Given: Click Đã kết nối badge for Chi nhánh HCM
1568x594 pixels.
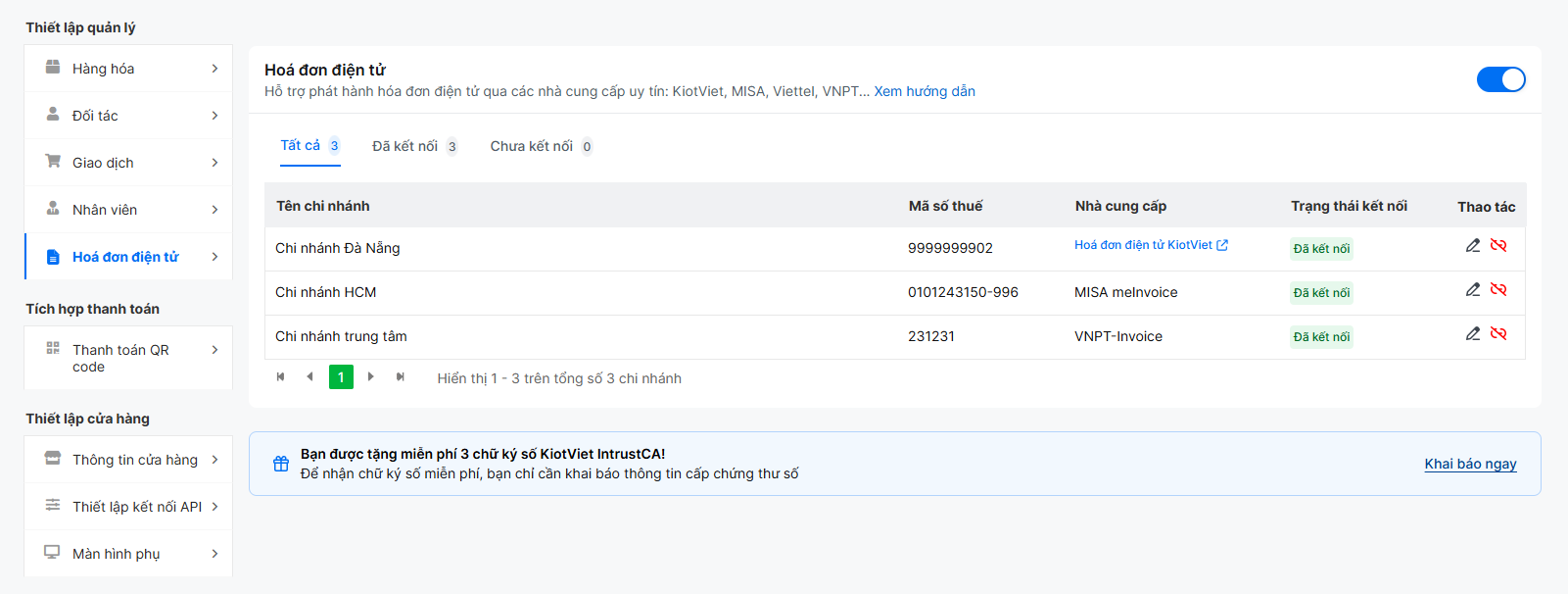Looking at the screenshot, I should pos(1321,292).
